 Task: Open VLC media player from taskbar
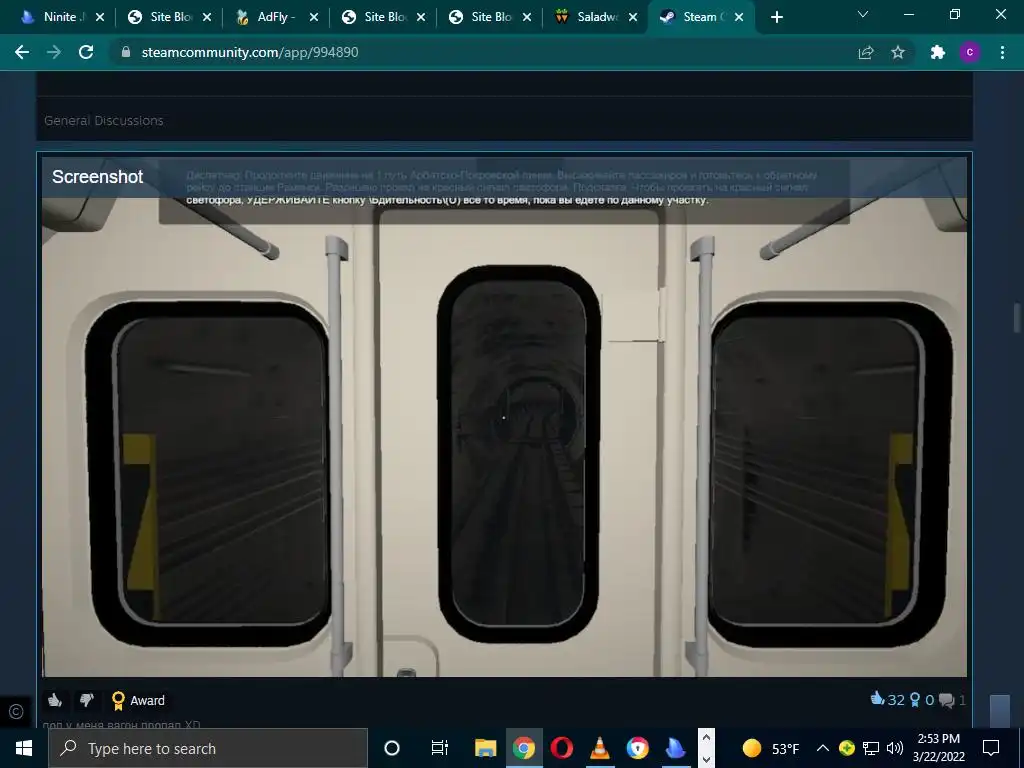[600, 748]
